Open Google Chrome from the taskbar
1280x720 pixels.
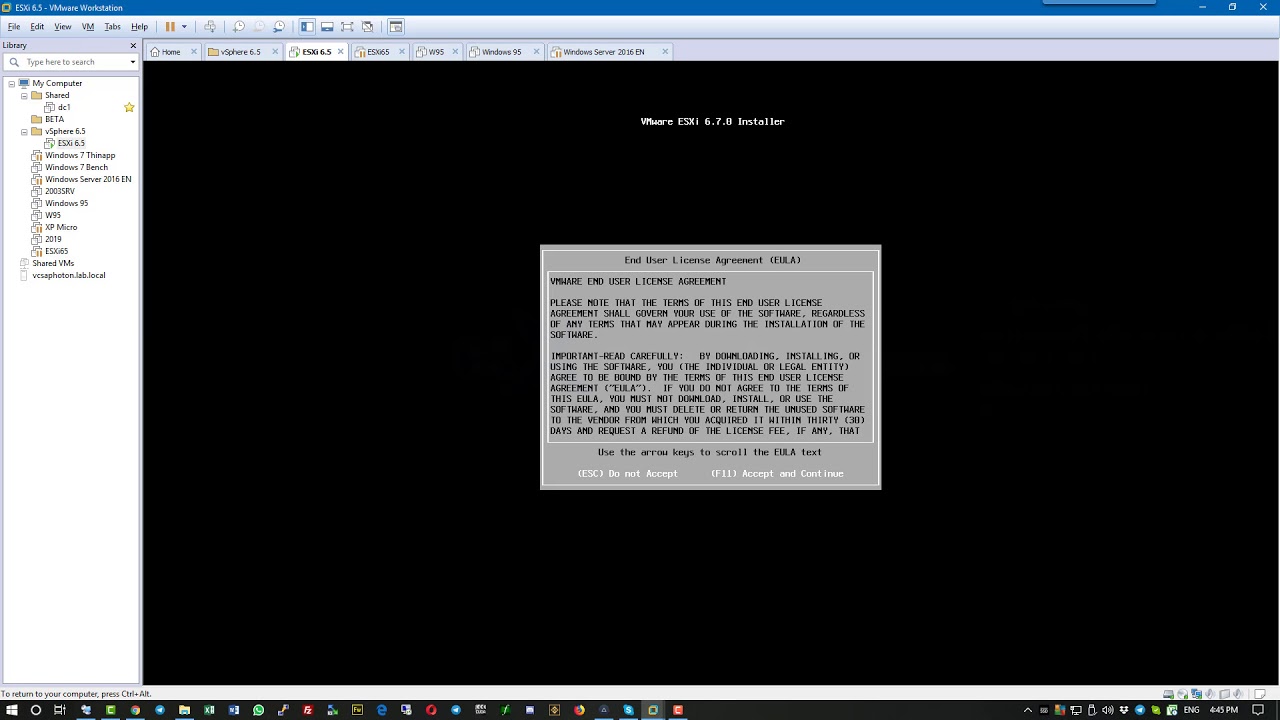tap(135, 710)
